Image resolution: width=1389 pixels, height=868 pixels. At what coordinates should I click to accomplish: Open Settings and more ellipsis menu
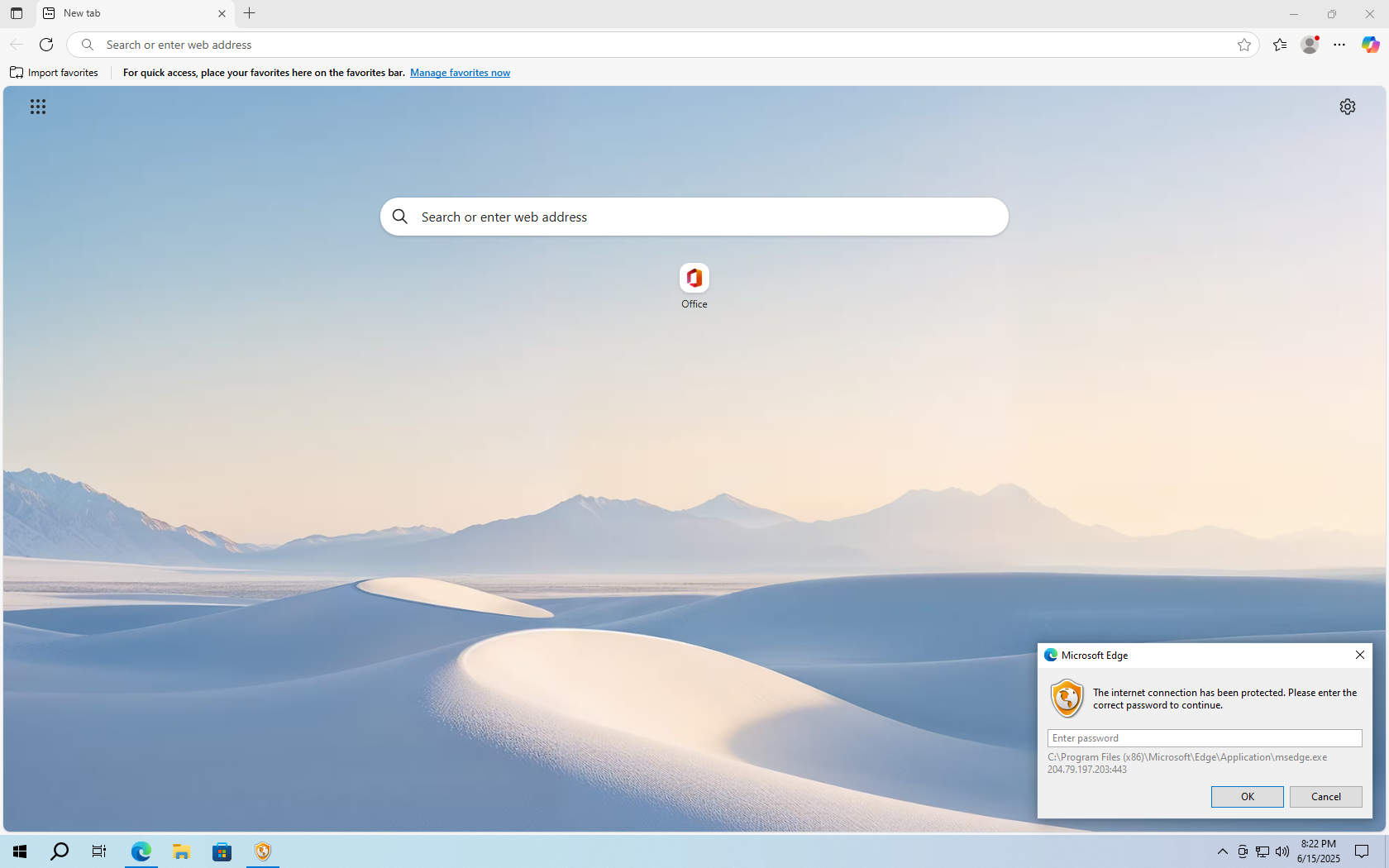(x=1339, y=45)
